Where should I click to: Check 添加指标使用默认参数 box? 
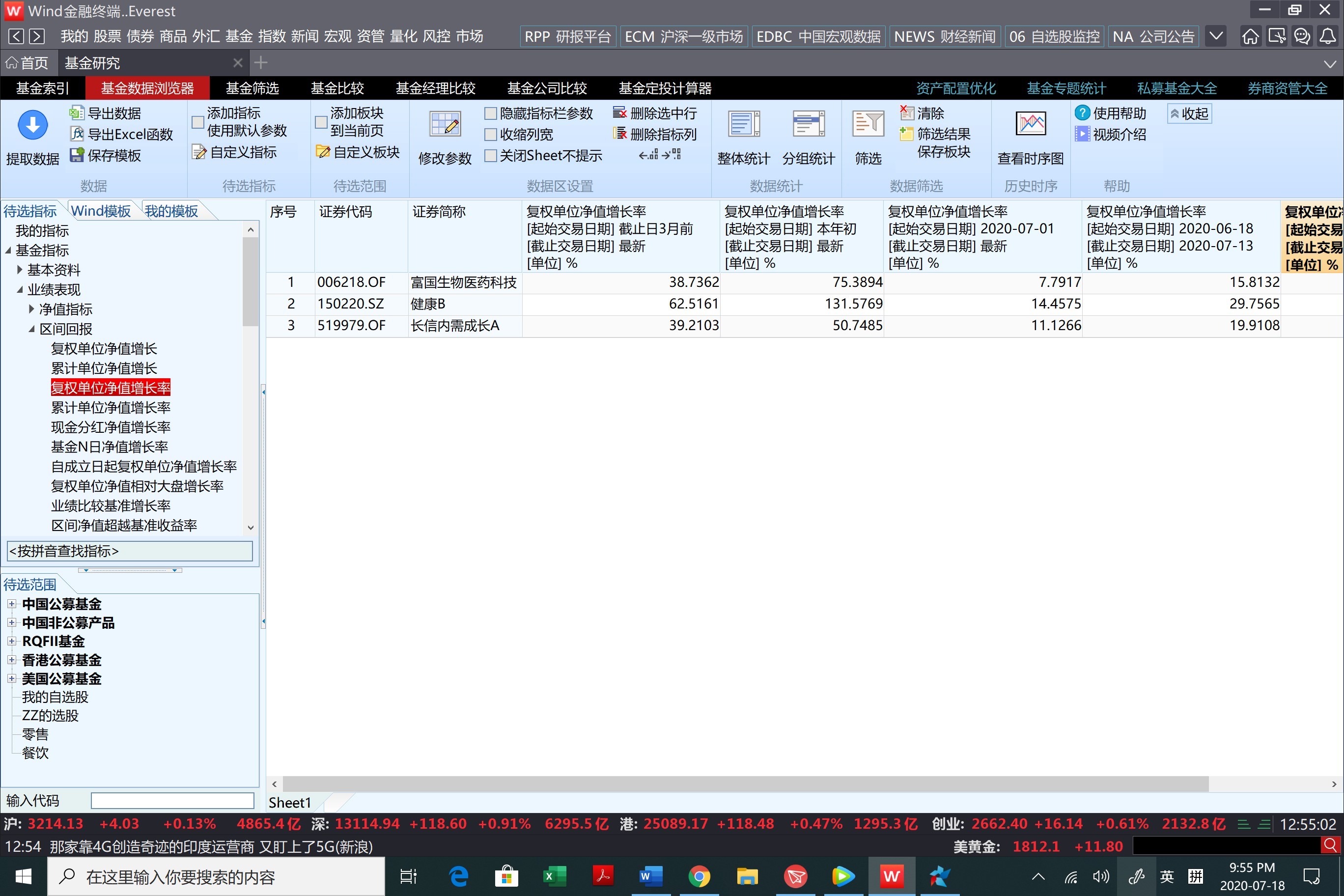pos(197,122)
